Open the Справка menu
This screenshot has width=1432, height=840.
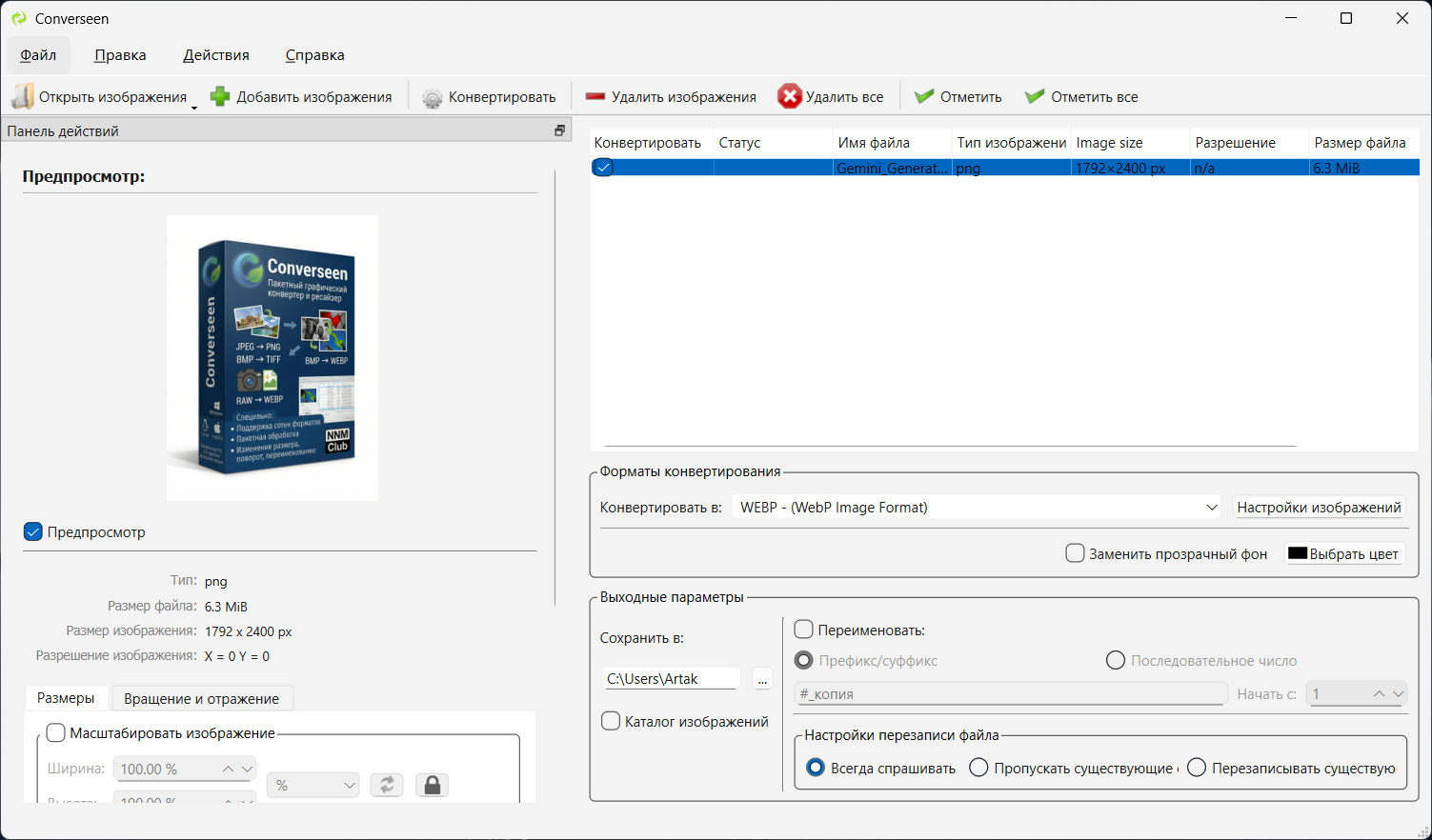click(315, 55)
